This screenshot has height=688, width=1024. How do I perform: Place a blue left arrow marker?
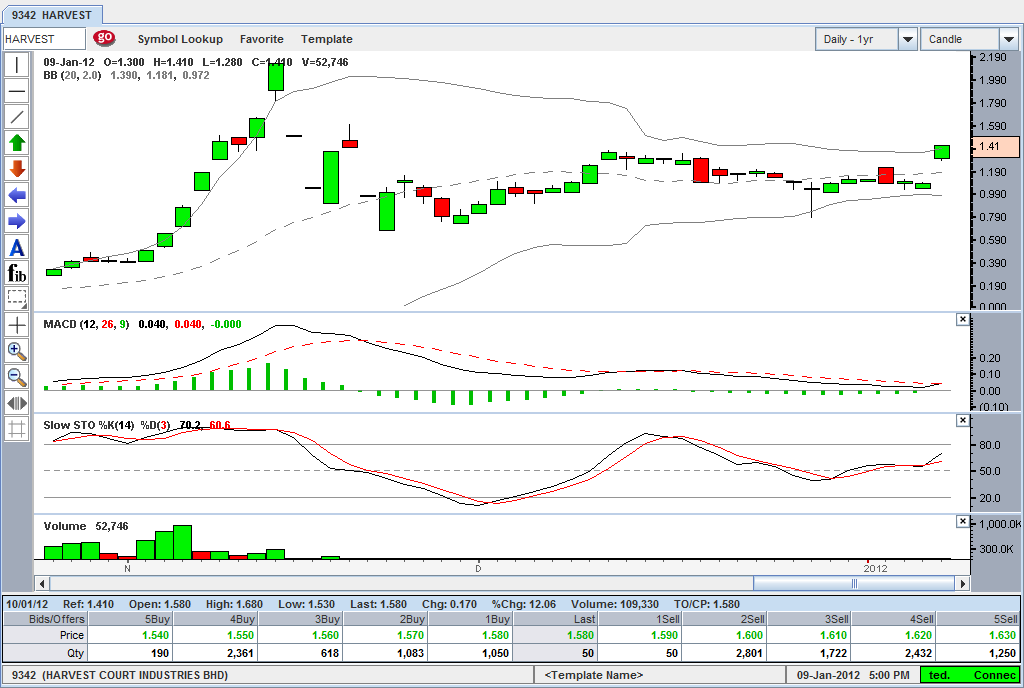17,195
